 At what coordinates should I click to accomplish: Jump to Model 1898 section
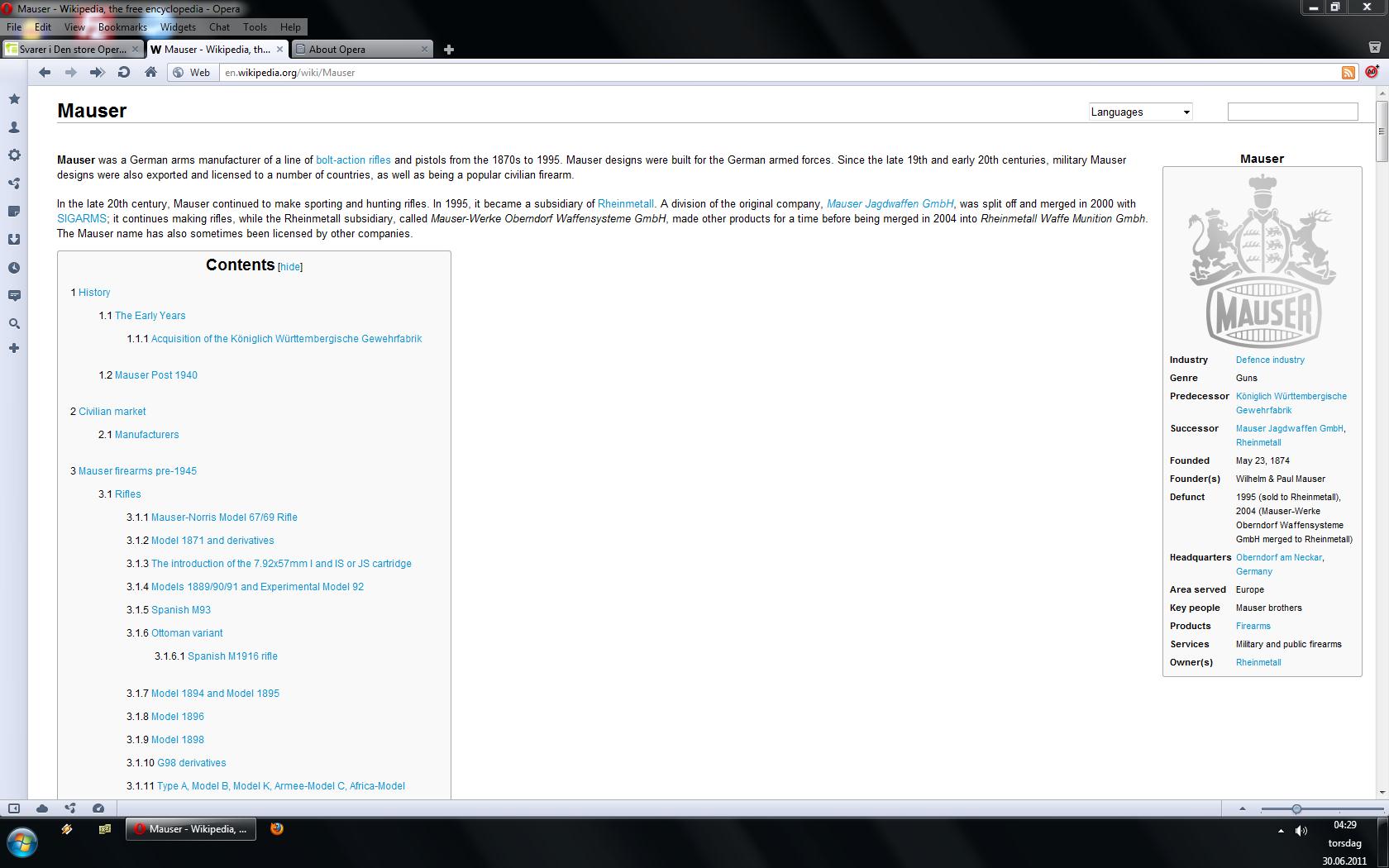click(x=178, y=740)
